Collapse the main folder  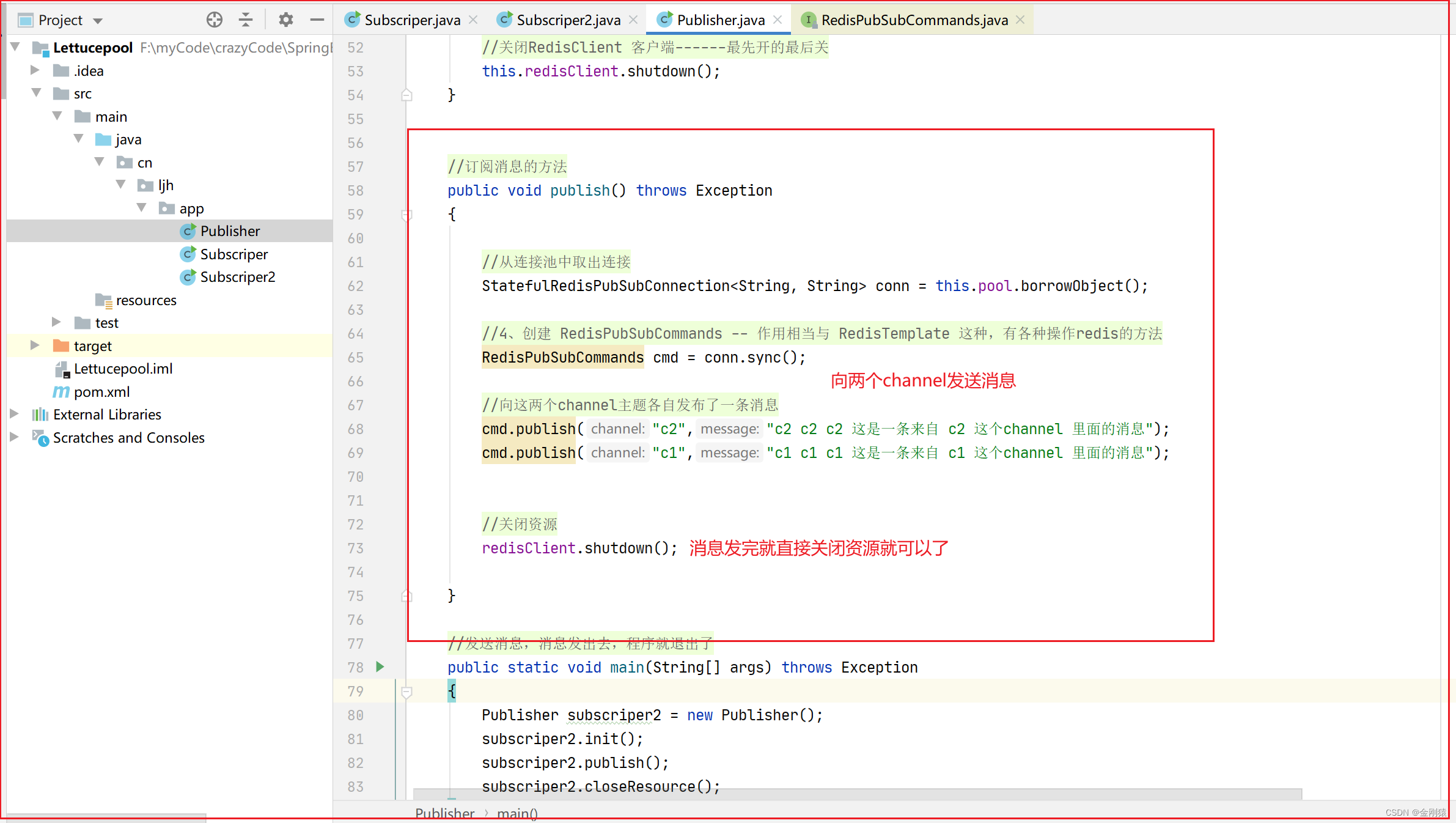[x=57, y=116]
